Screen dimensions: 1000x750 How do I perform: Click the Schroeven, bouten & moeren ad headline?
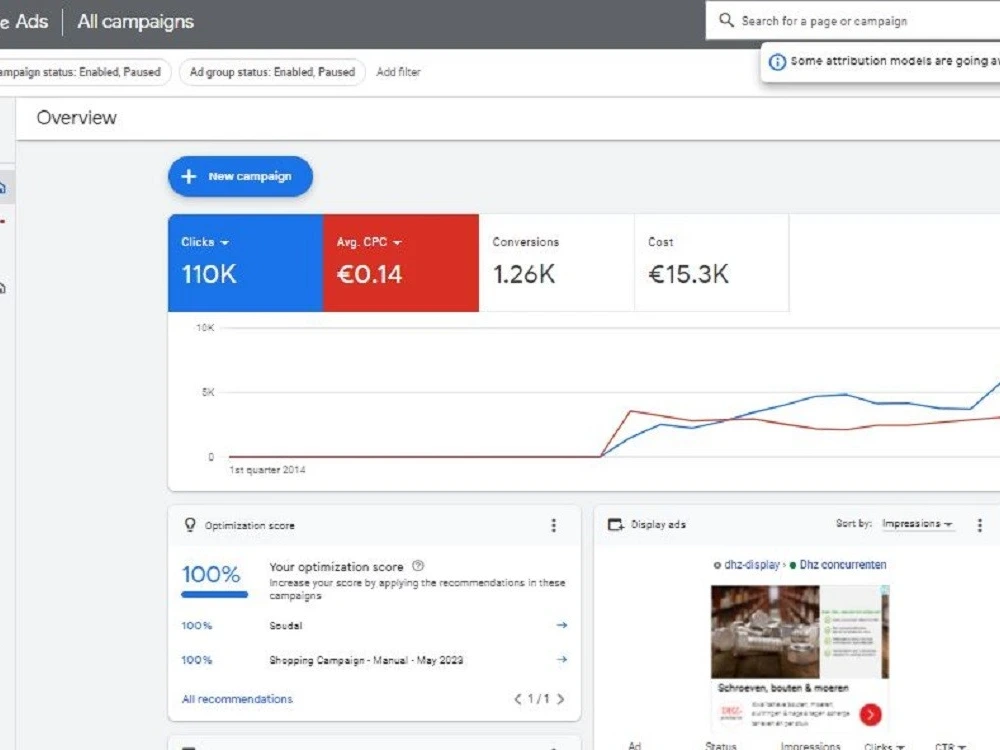tap(783, 688)
